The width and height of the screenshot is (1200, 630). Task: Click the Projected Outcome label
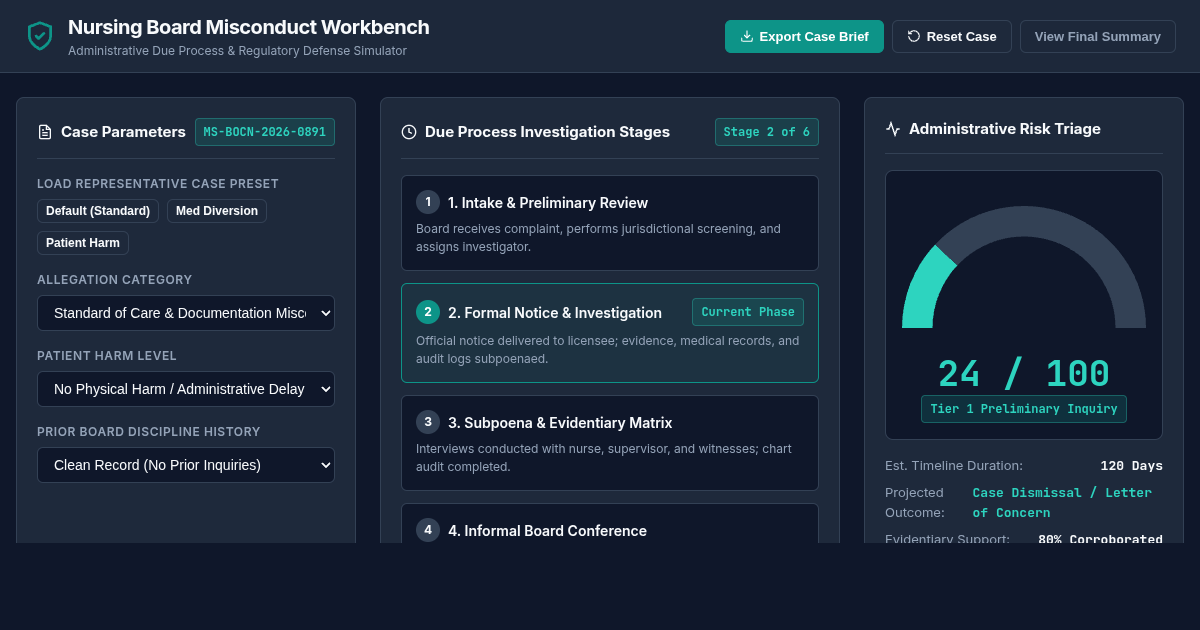[915, 503]
